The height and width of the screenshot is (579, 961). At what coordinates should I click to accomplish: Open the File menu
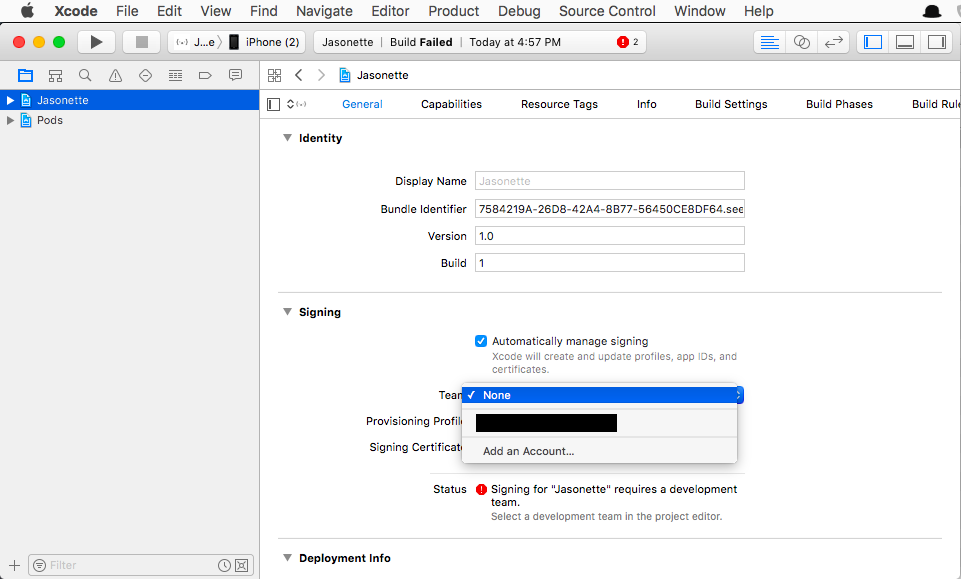[x=127, y=11]
